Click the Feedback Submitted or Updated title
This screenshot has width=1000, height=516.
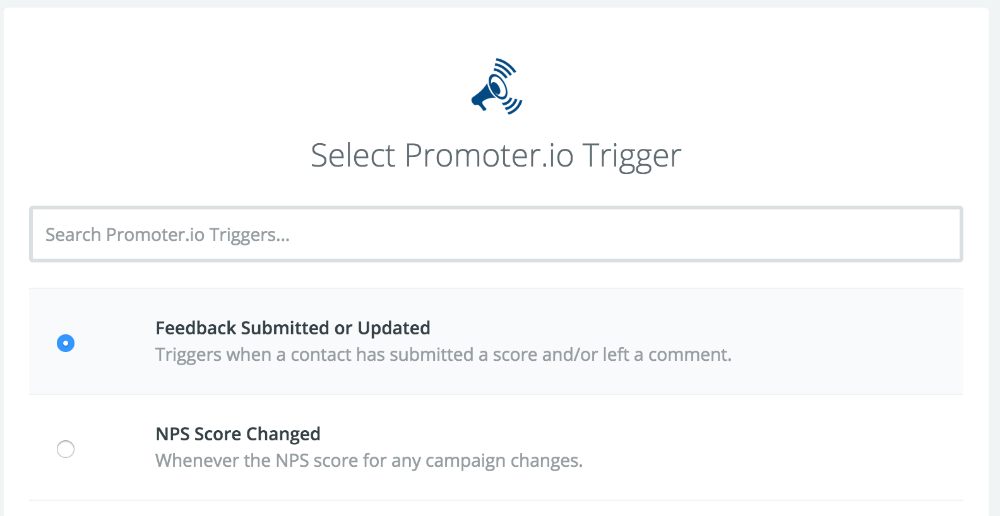[x=292, y=328]
